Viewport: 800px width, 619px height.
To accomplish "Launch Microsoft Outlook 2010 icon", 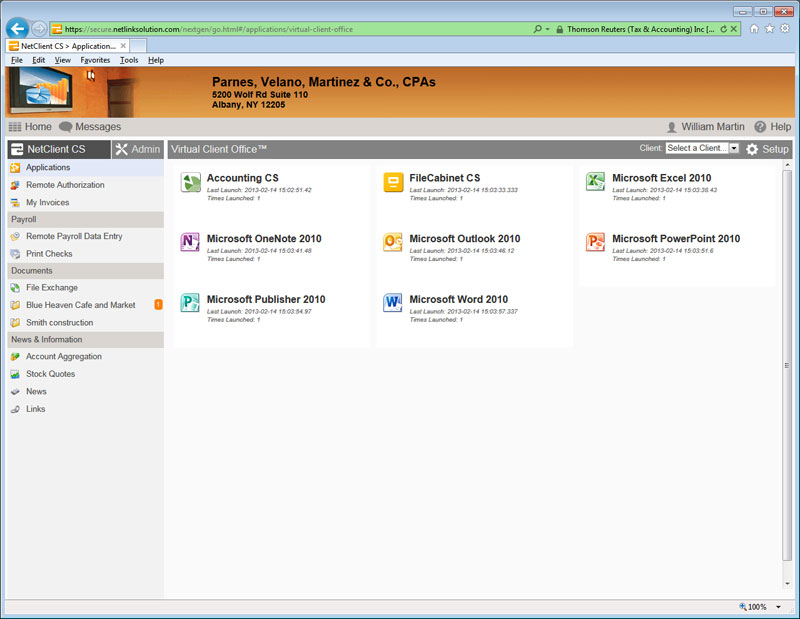I will pyautogui.click(x=393, y=242).
